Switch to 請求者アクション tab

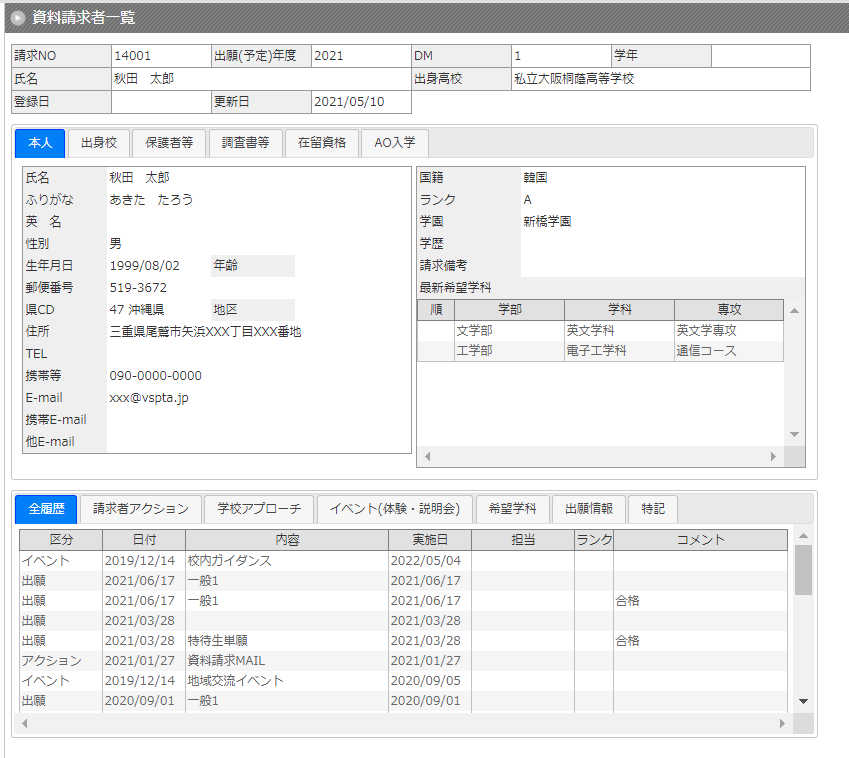coord(141,509)
